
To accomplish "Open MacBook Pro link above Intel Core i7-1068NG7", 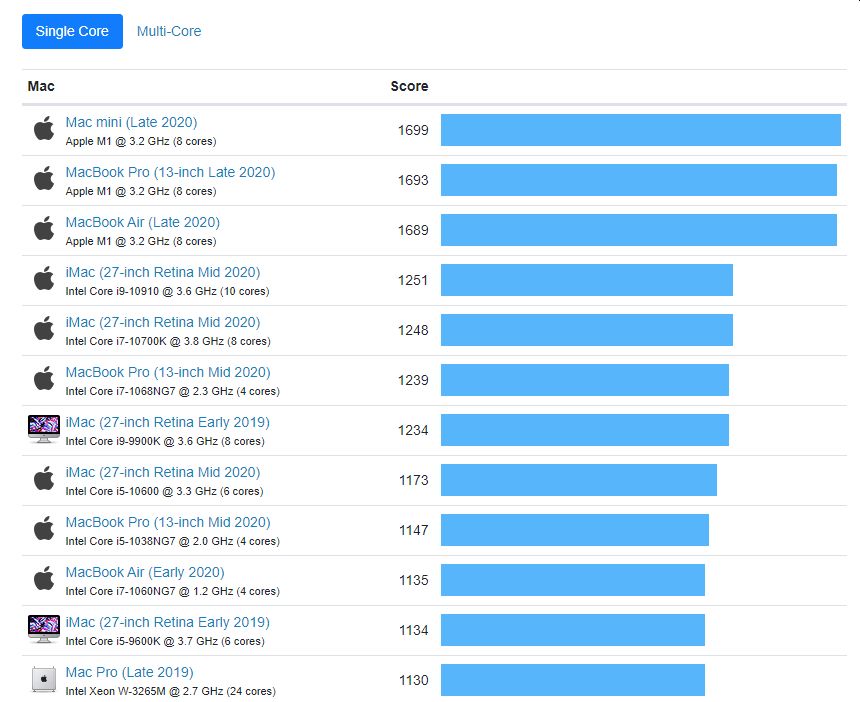I will tap(168, 372).
